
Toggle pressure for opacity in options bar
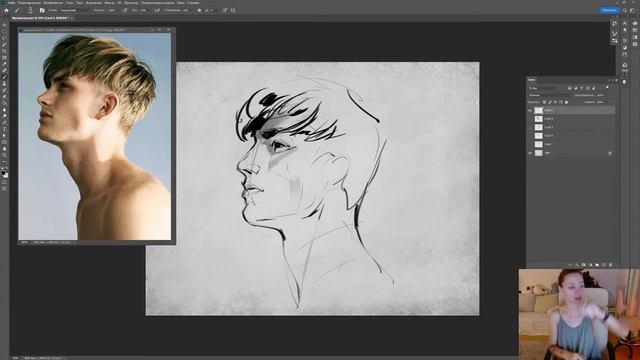125,10
